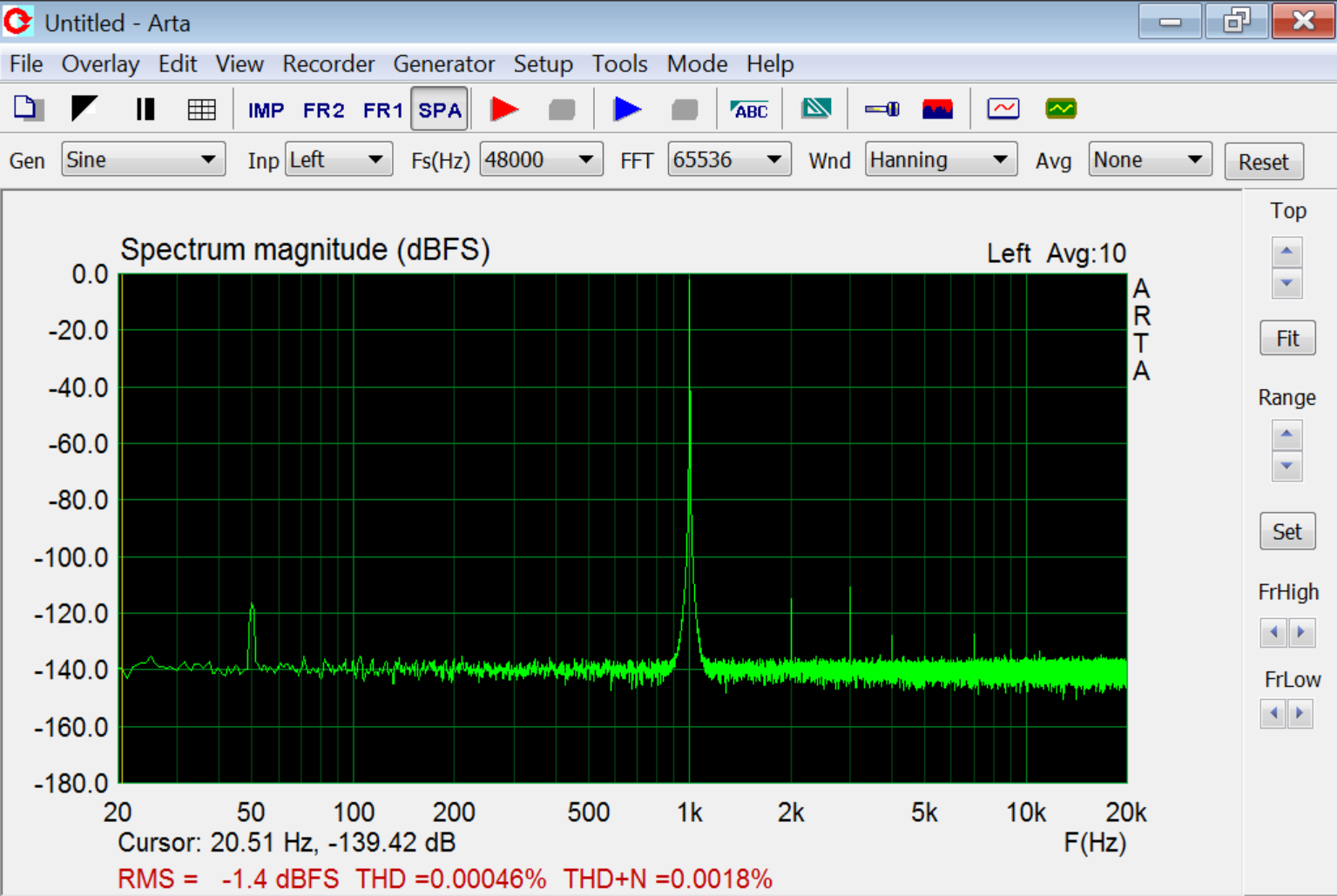Viewport: 1337px width, 896px height.
Task: Open the Tools menu
Action: tap(619, 64)
